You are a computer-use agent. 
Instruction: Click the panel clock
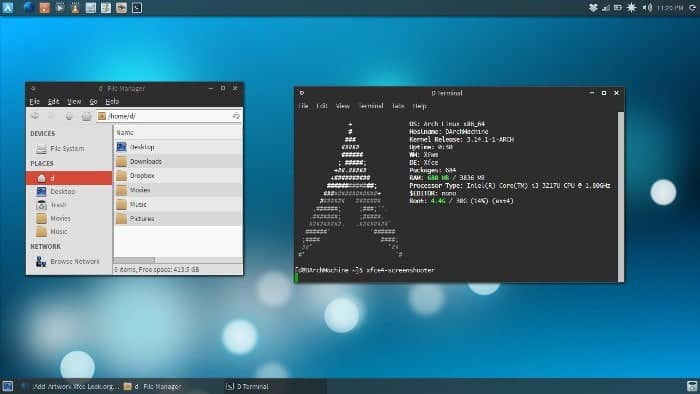(x=670, y=8)
